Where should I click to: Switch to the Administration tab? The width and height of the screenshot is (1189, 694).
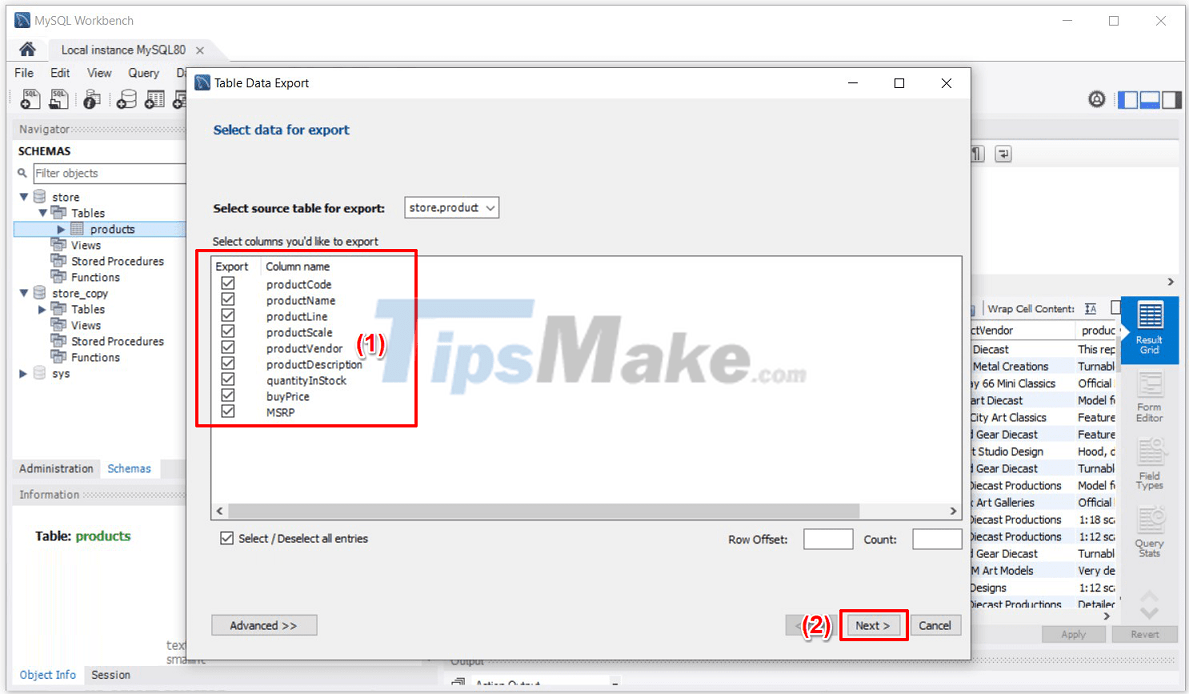point(55,468)
